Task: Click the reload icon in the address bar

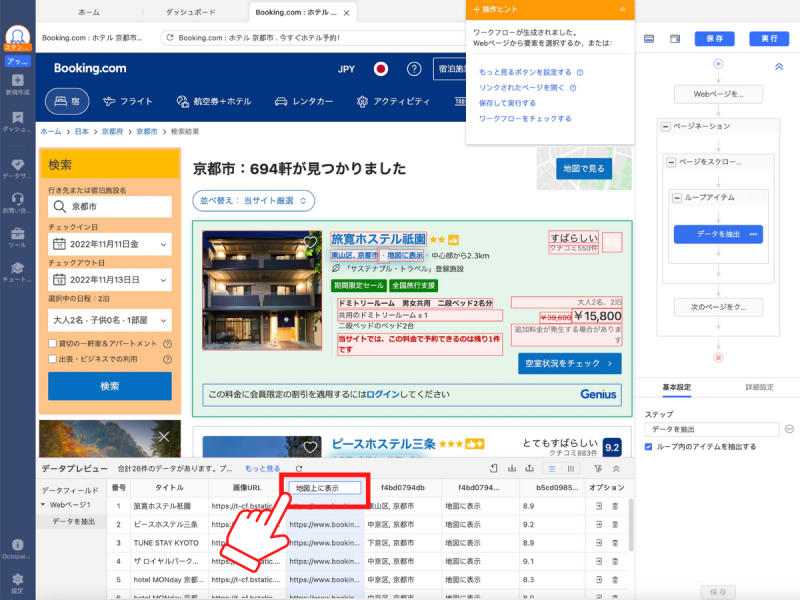Action: 170,37
